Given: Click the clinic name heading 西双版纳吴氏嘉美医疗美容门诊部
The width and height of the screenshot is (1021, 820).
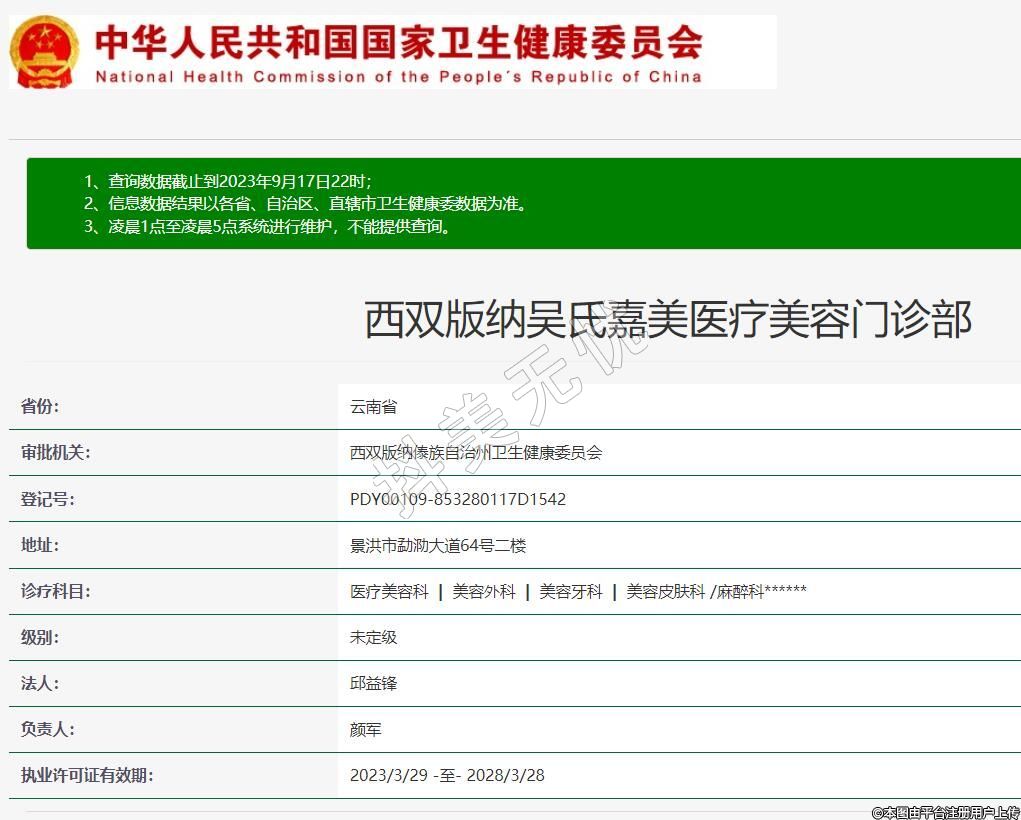Looking at the screenshot, I should pyautogui.click(x=667, y=321).
